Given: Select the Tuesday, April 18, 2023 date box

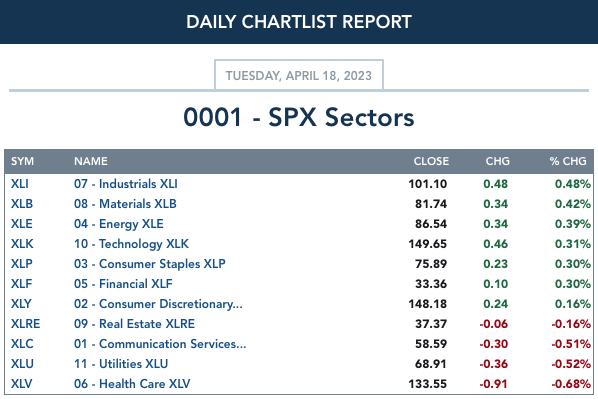Looking at the screenshot, I should (x=299, y=75).
